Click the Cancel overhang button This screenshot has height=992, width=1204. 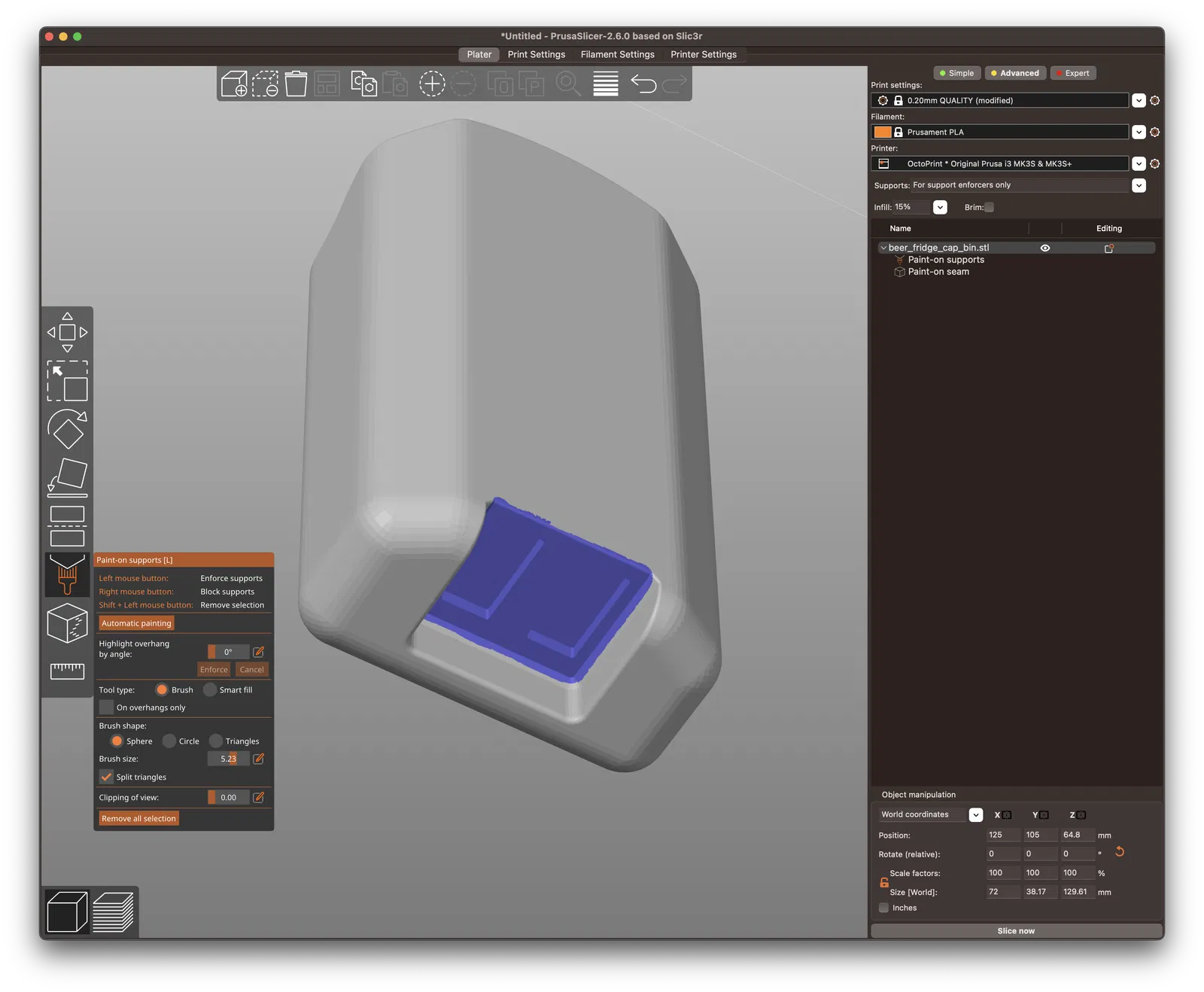252,670
